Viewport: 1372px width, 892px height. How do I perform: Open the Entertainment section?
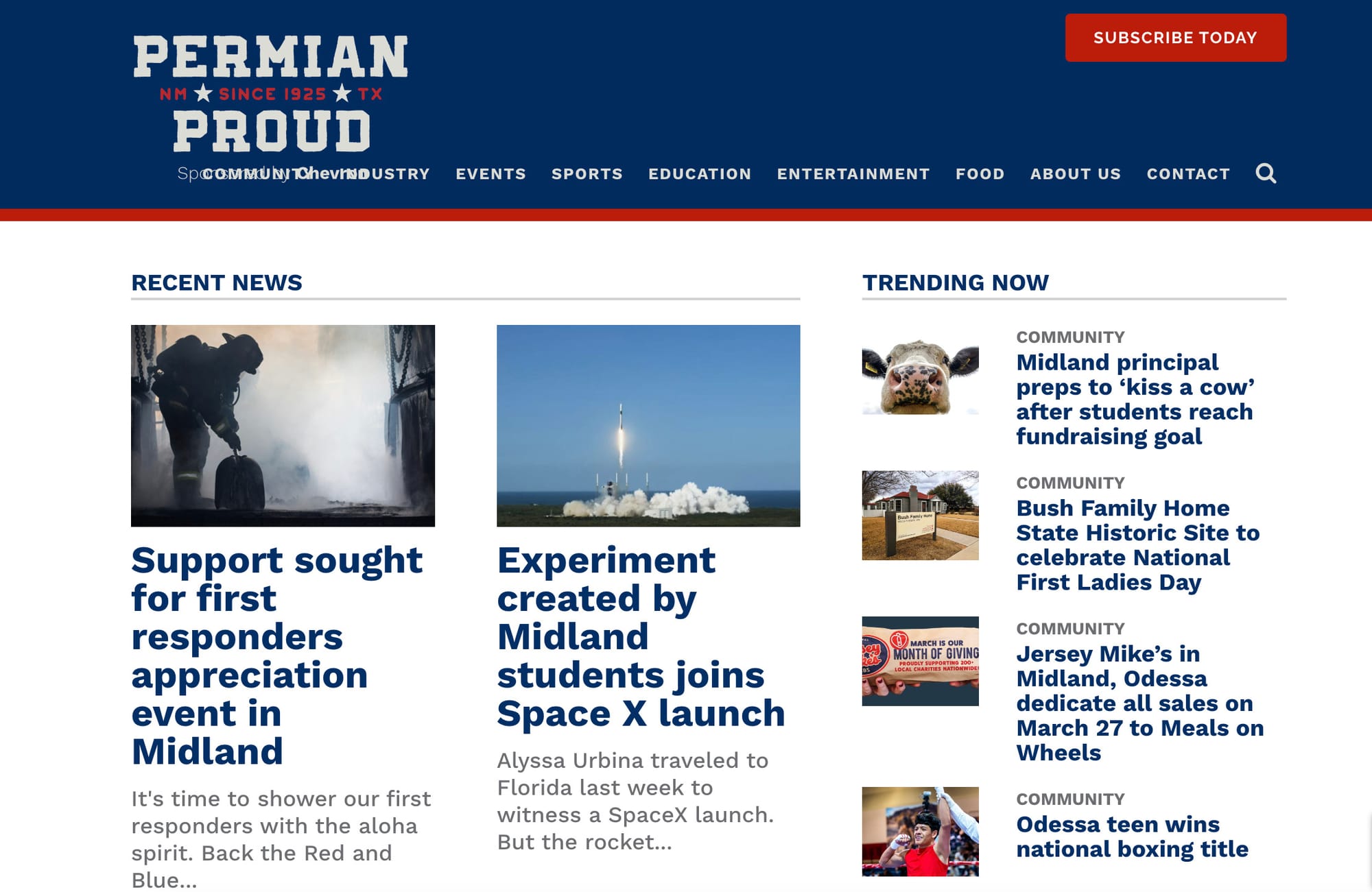(853, 174)
